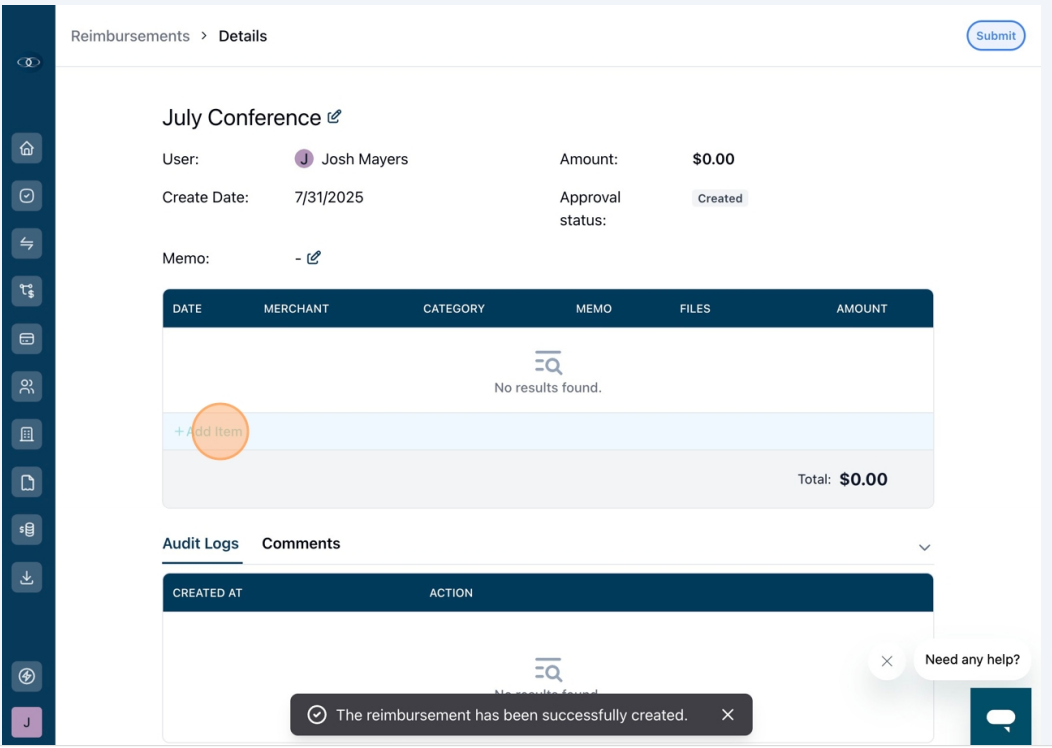Open the download icon in sidebar
This screenshot has width=1052, height=748.
coord(27,577)
